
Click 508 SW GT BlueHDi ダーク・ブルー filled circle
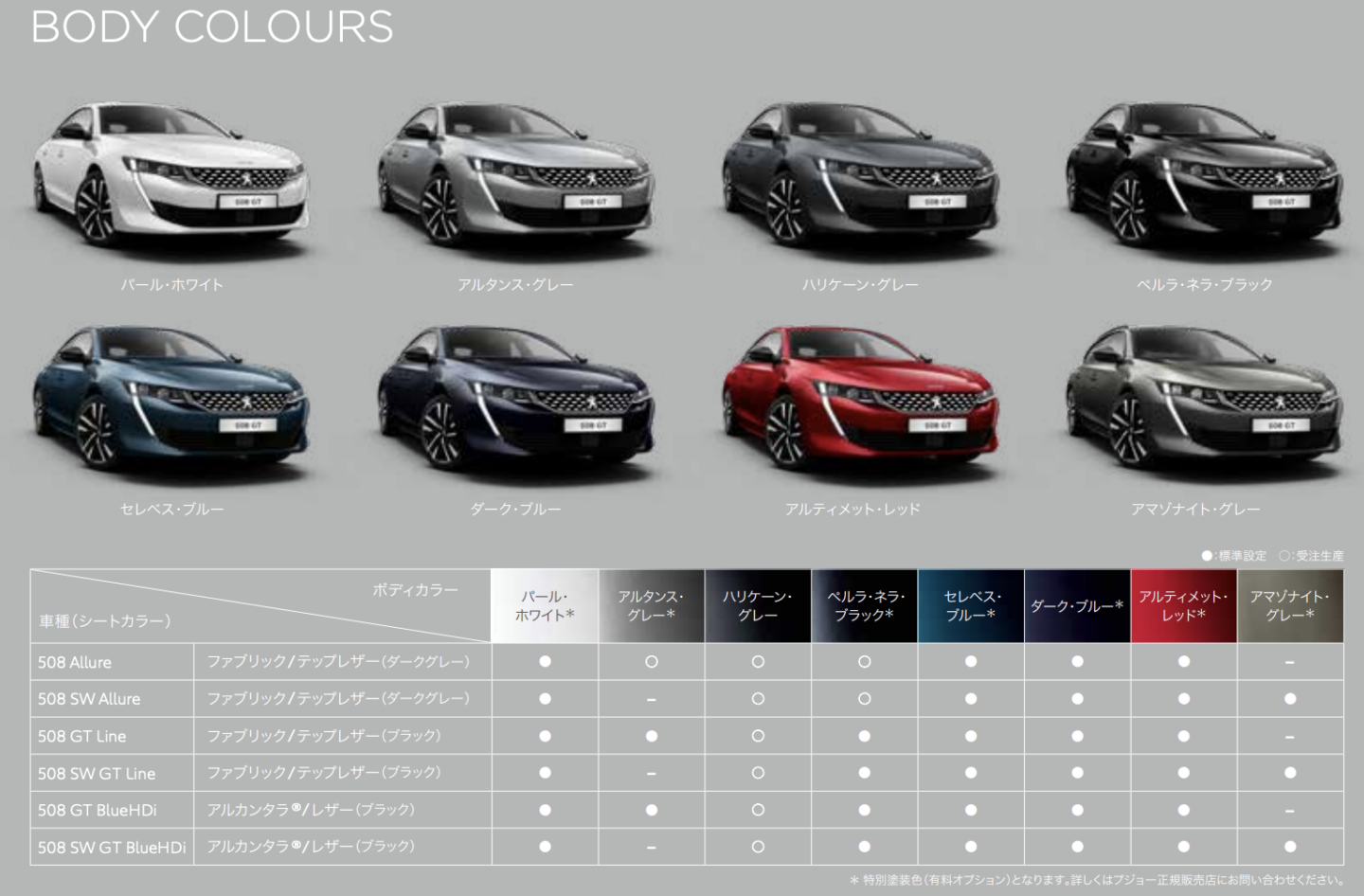pos(1077,846)
